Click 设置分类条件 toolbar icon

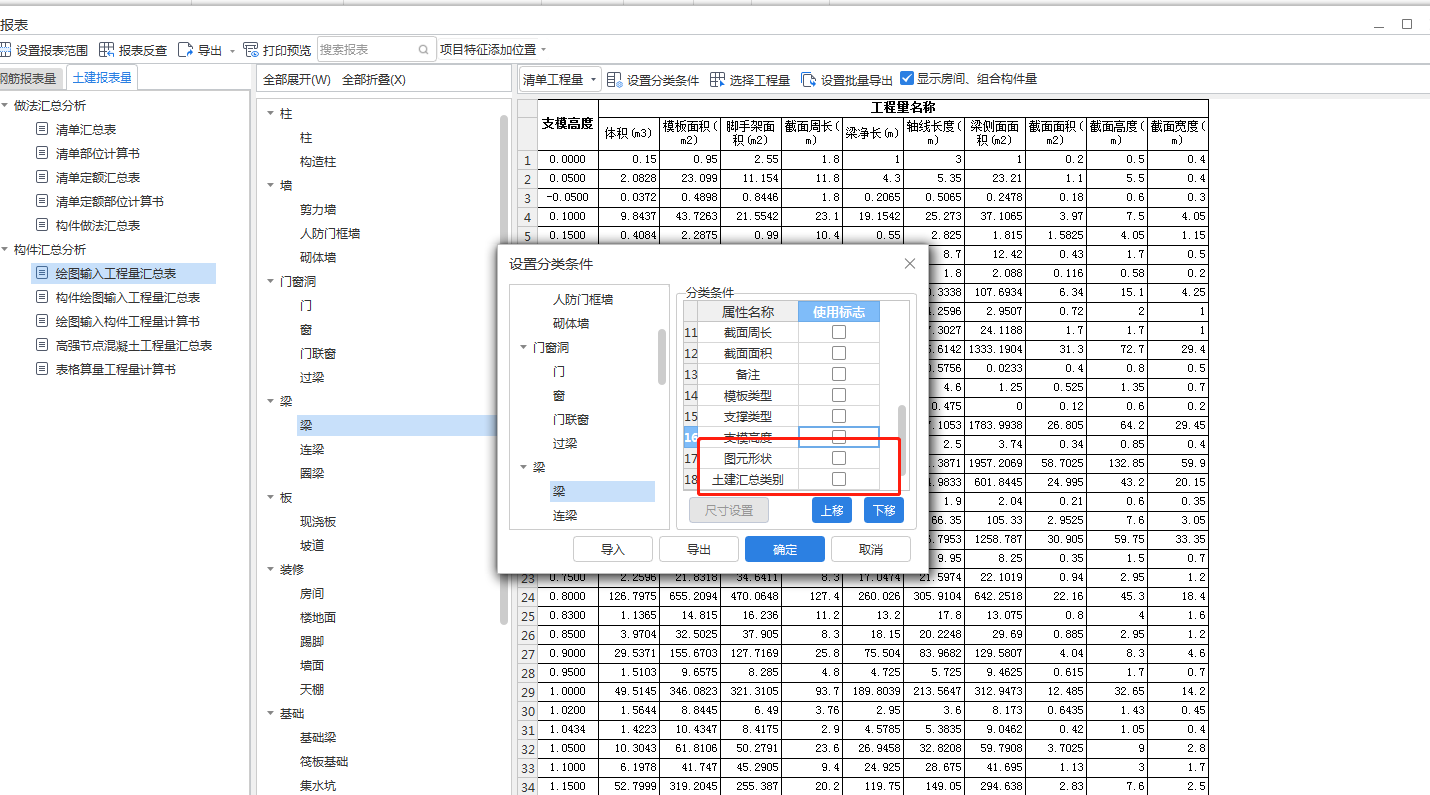(x=615, y=79)
